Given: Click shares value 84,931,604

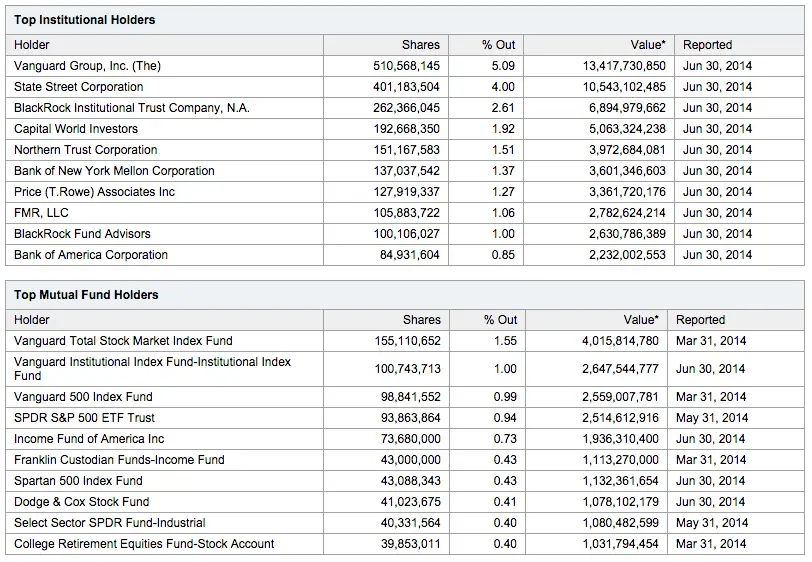Looking at the screenshot, I should (x=410, y=255).
